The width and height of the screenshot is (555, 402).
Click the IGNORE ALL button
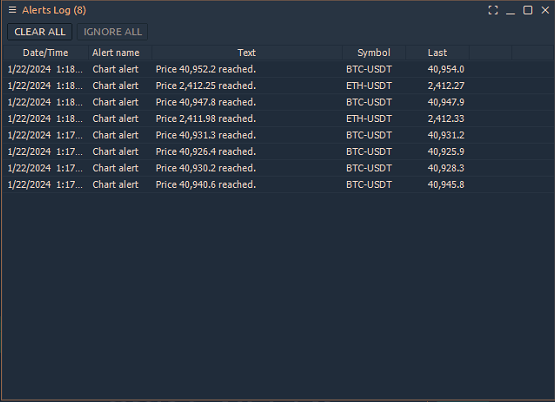point(113,32)
